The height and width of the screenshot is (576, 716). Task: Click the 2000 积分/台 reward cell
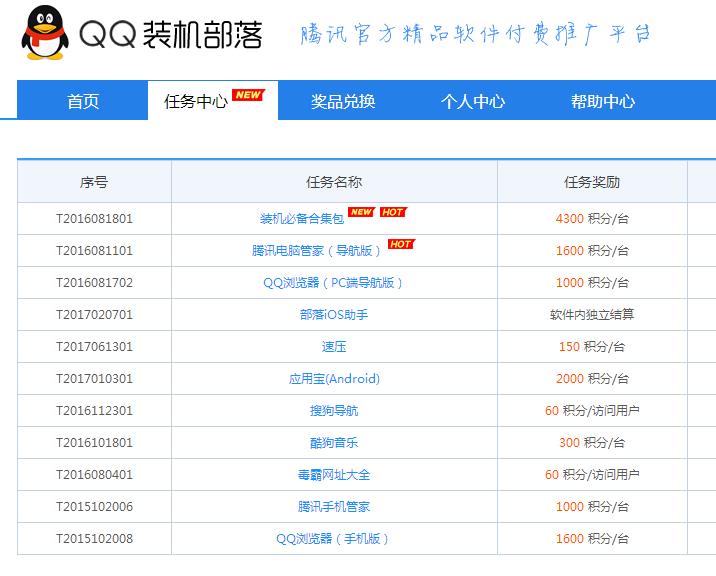592,379
